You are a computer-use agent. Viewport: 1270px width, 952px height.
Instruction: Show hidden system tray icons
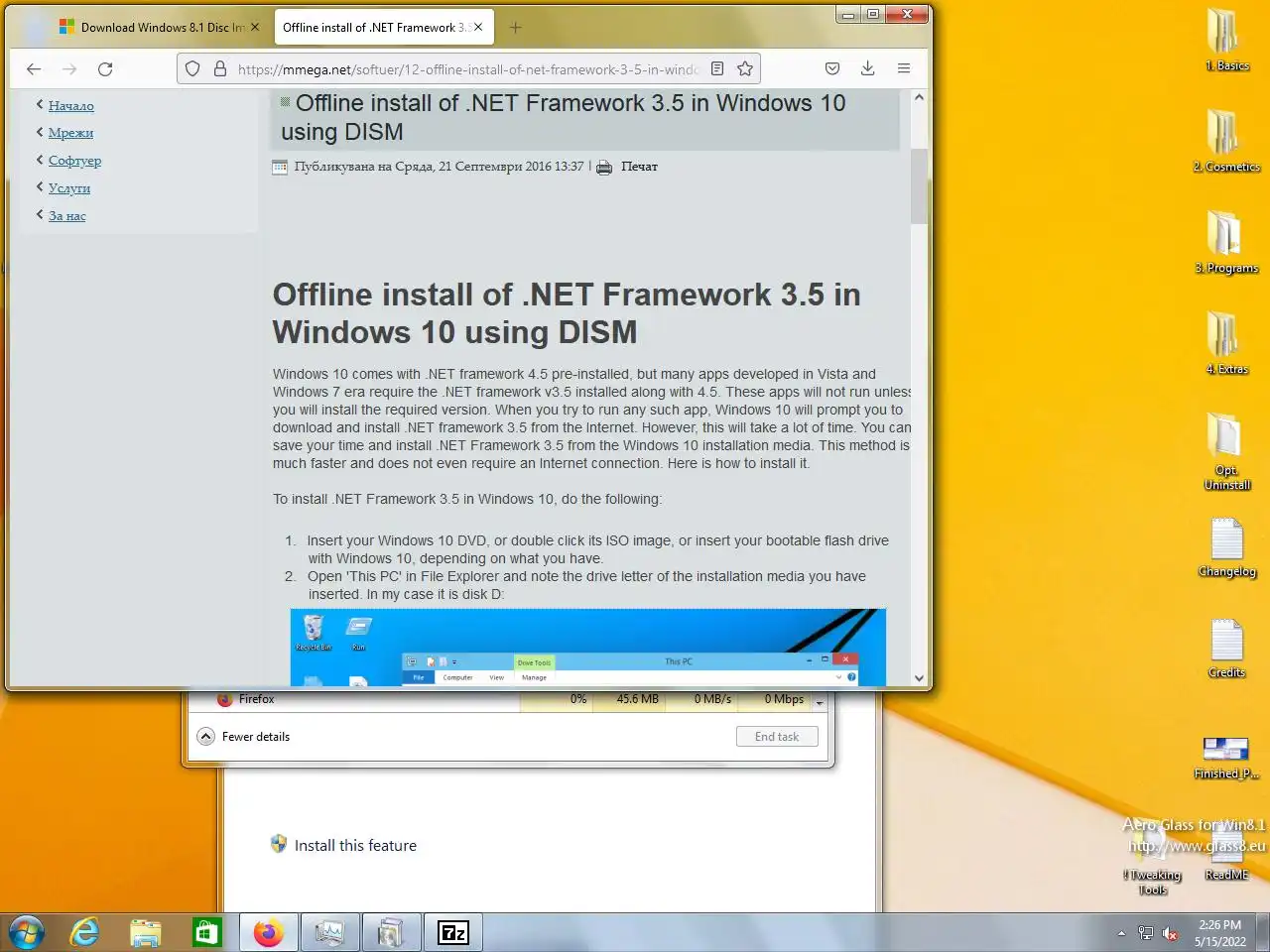pos(1121,933)
